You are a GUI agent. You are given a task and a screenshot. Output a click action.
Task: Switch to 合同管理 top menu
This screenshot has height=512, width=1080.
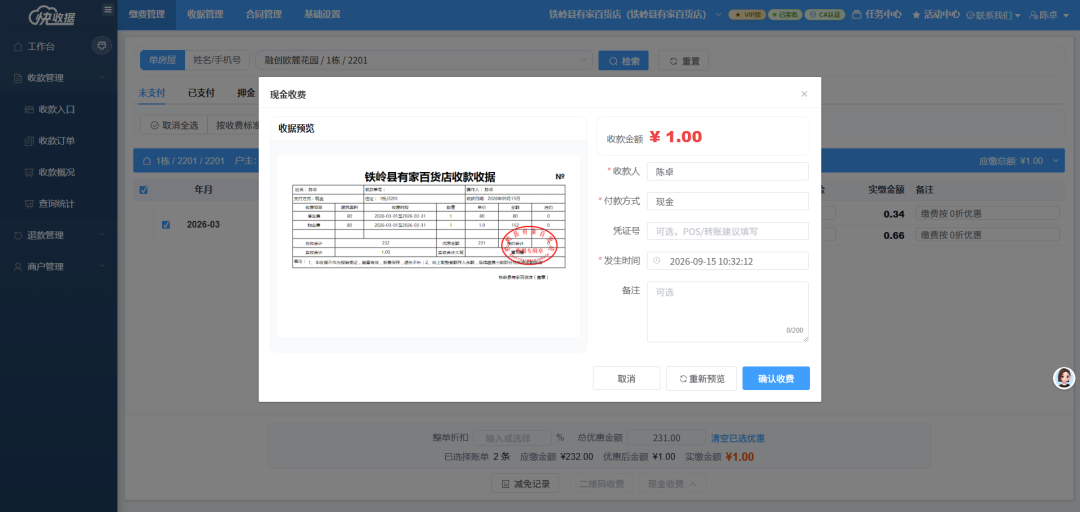point(264,14)
